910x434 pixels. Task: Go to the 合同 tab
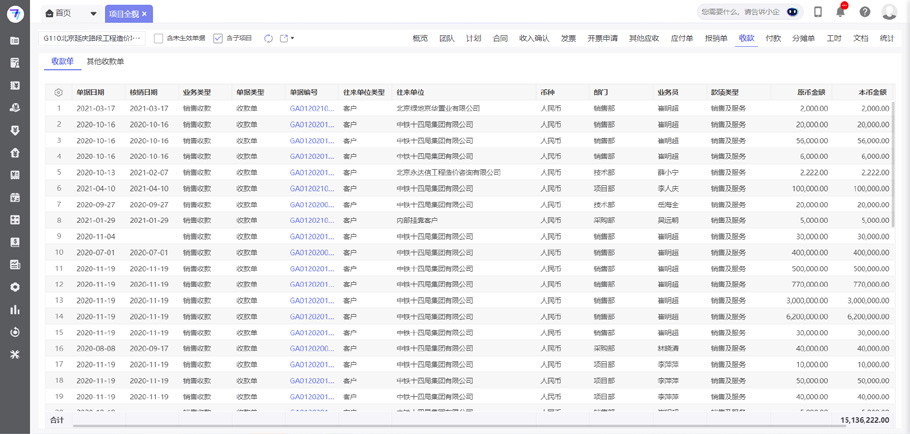[x=500, y=39]
